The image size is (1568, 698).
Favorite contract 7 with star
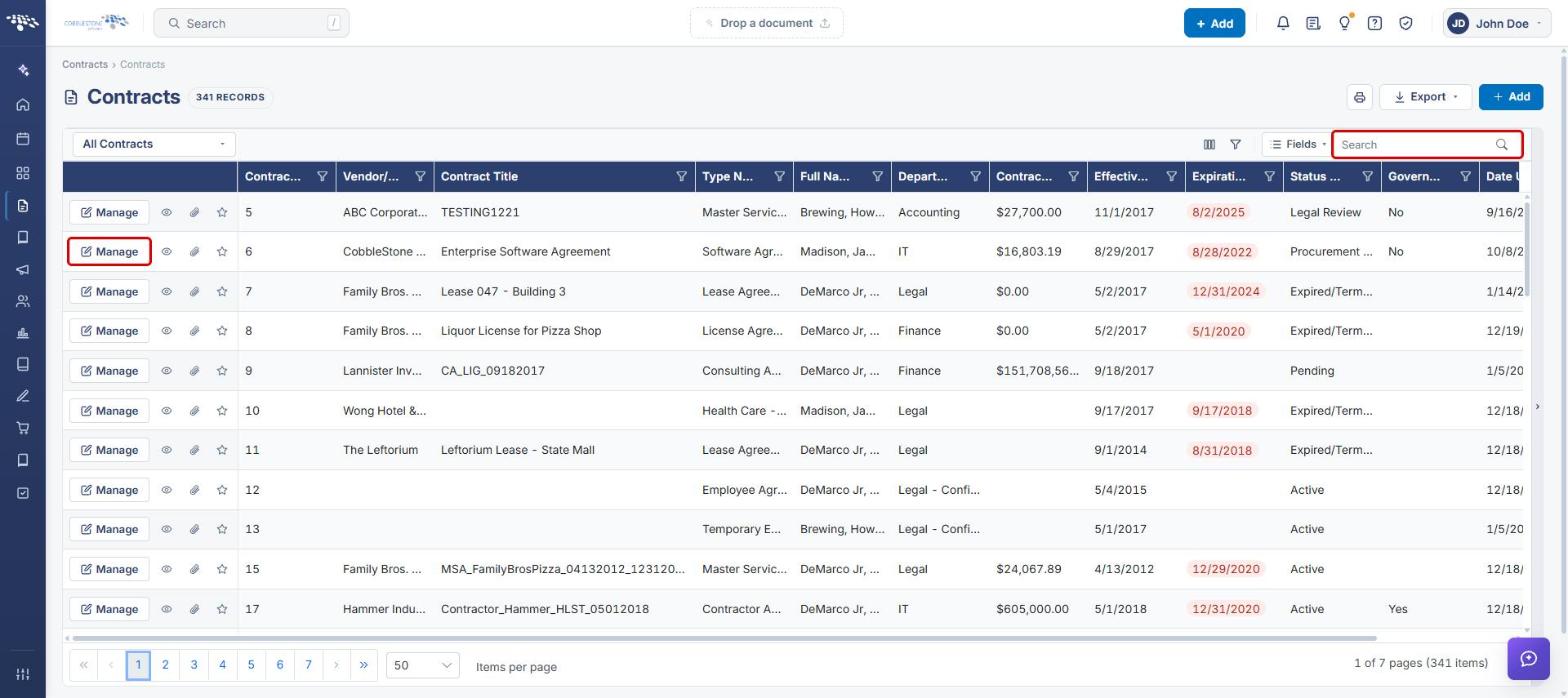pos(222,292)
